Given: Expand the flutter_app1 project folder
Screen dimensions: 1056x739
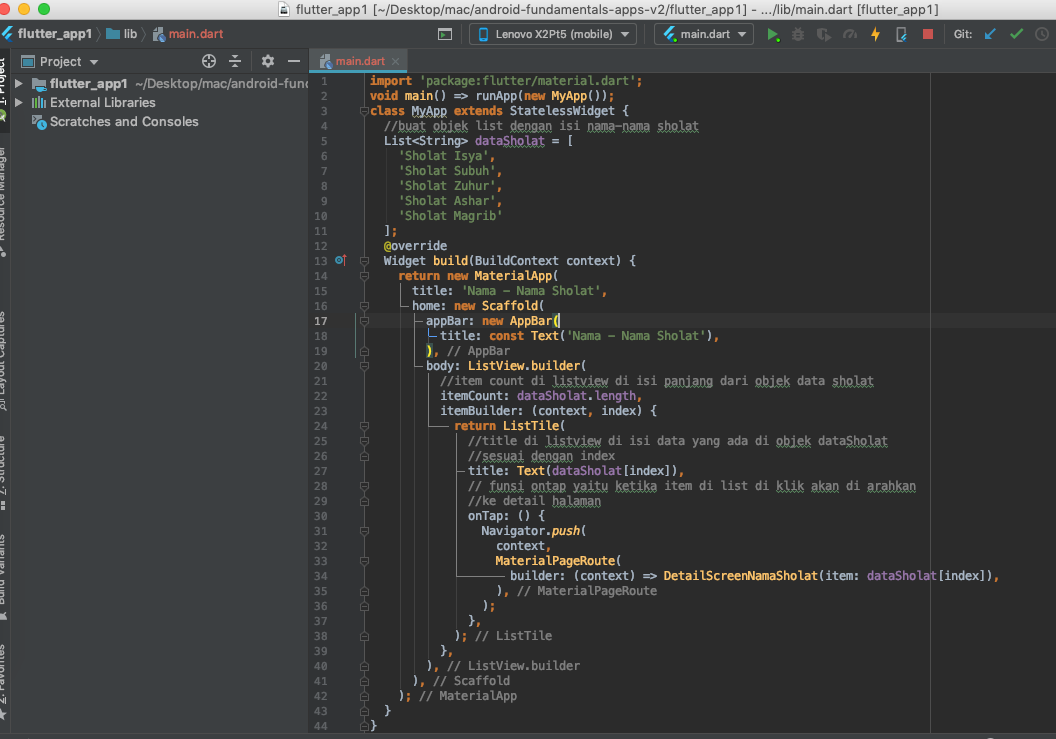Looking at the screenshot, I should pyautogui.click(x=19, y=83).
